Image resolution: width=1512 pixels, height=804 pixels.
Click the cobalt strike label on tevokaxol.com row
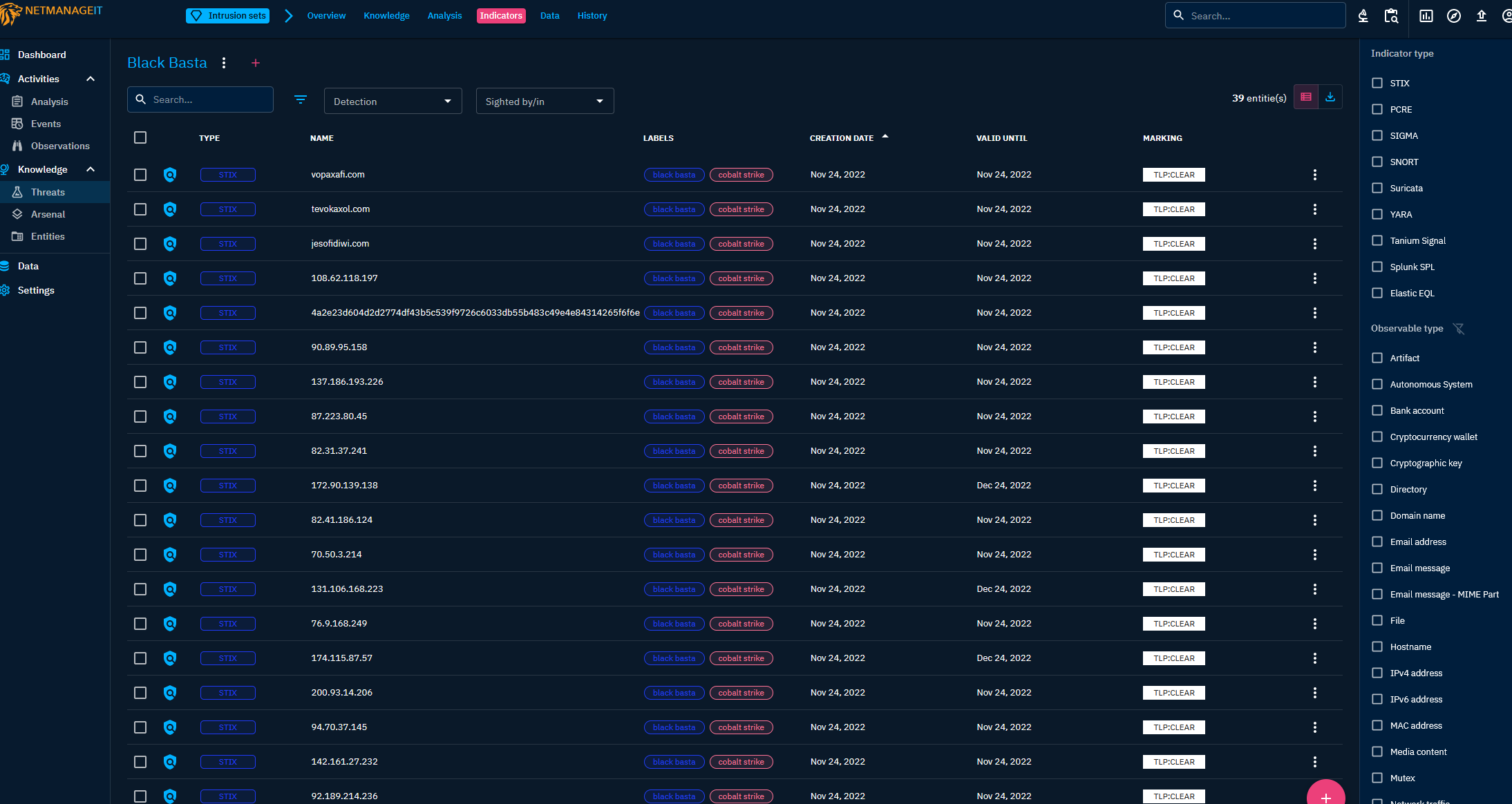[x=741, y=209]
